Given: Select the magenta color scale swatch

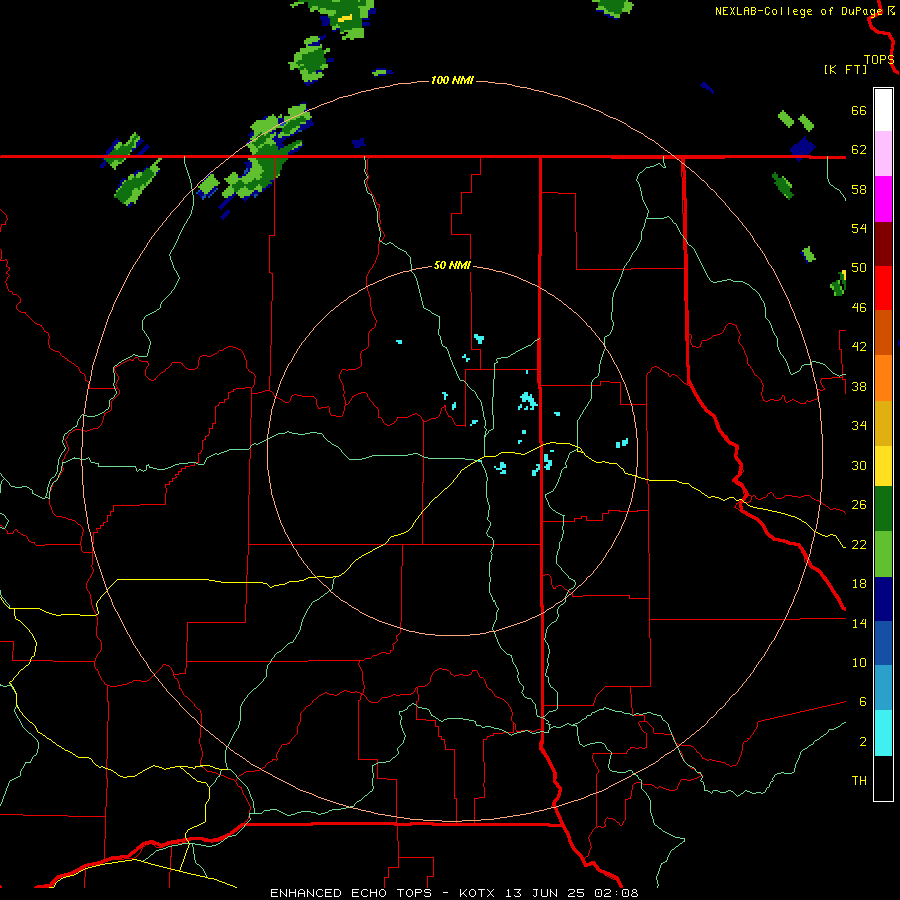Looking at the screenshot, I should (x=883, y=199).
